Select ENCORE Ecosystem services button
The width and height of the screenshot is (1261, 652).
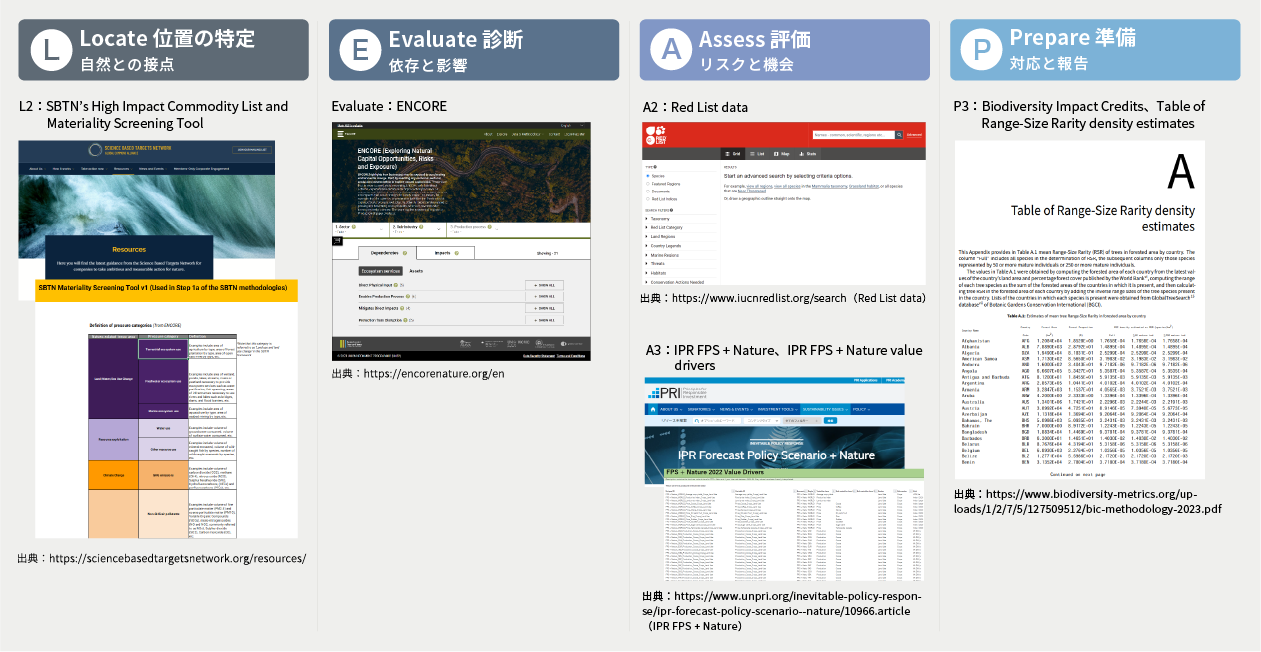(x=380, y=271)
